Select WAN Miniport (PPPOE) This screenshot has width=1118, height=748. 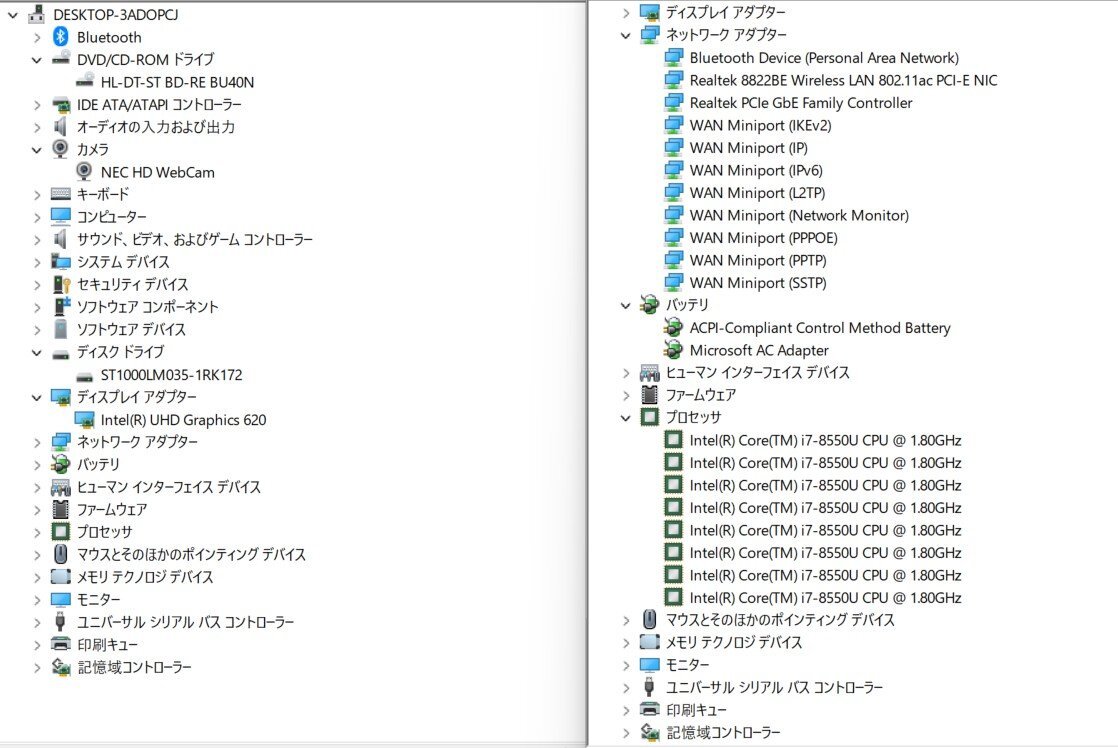coord(764,237)
